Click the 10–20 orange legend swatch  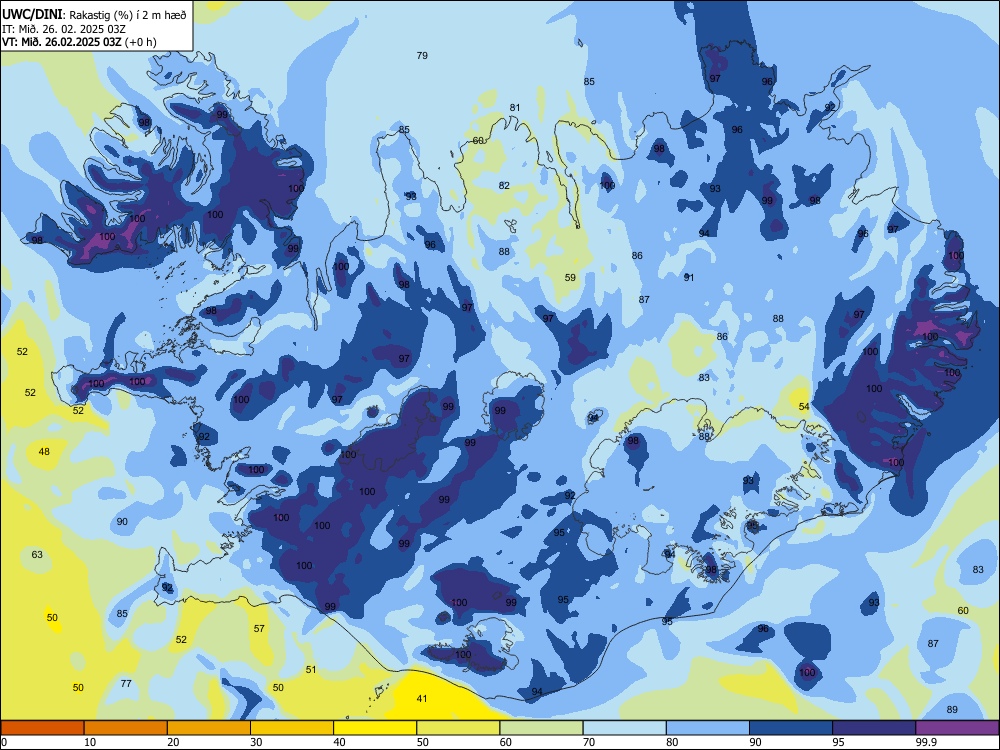coord(126,728)
